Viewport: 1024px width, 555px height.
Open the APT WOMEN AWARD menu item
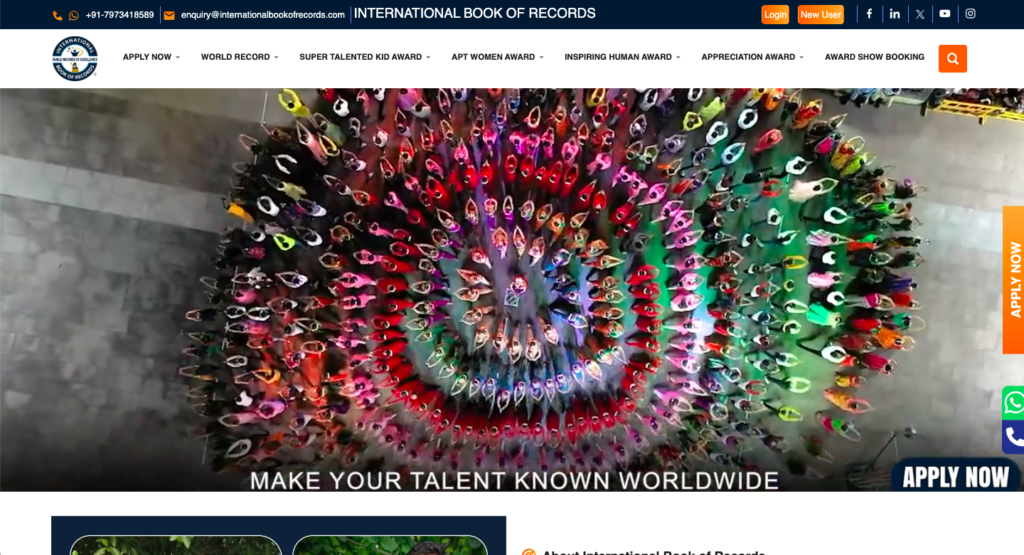click(x=493, y=57)
